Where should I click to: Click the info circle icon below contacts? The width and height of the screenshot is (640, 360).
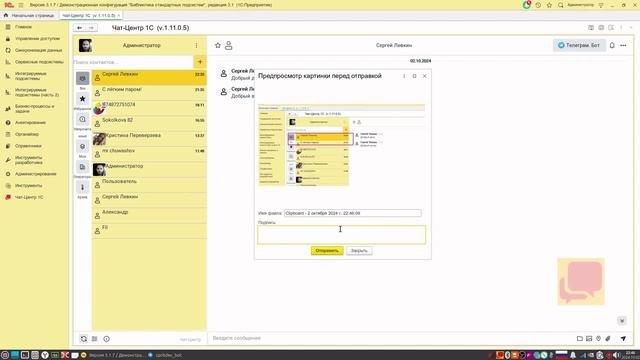(106, 339)
